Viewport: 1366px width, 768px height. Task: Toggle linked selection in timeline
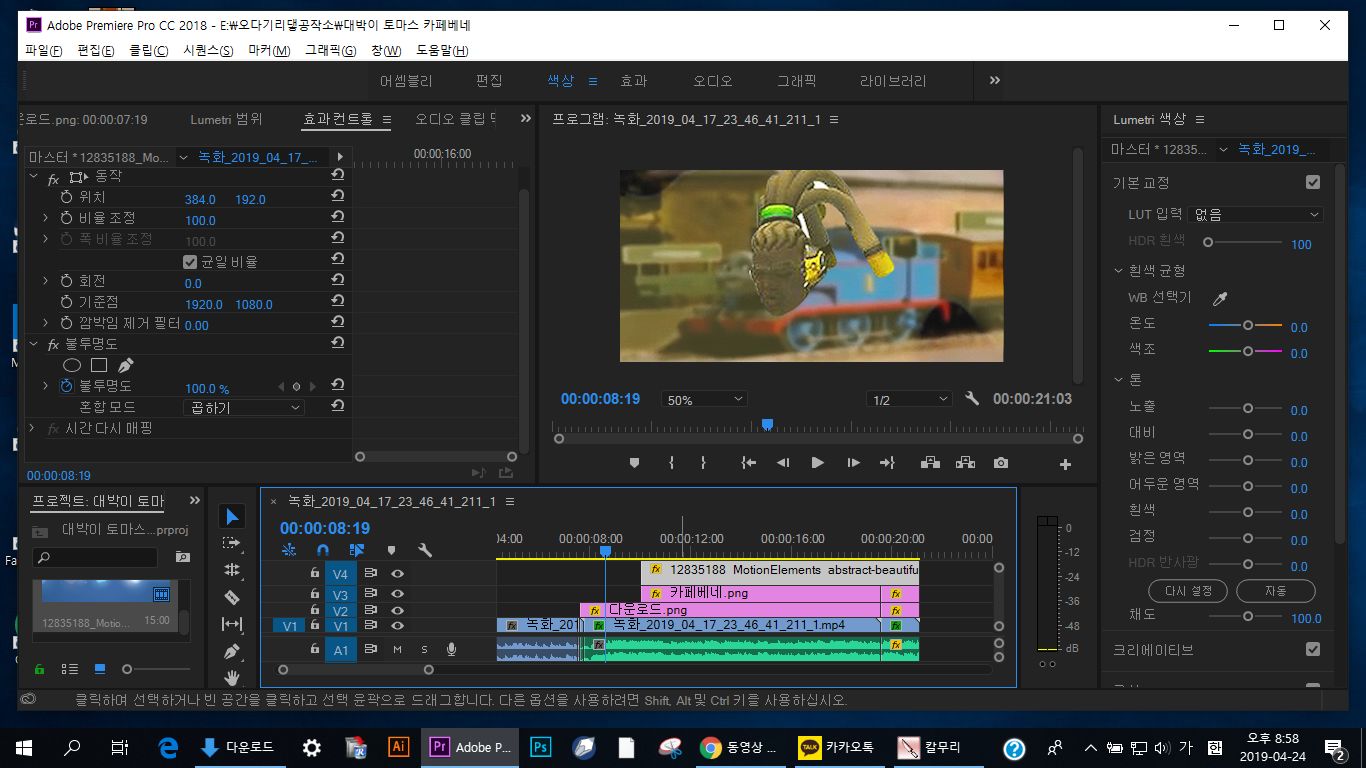coord(356,550)
